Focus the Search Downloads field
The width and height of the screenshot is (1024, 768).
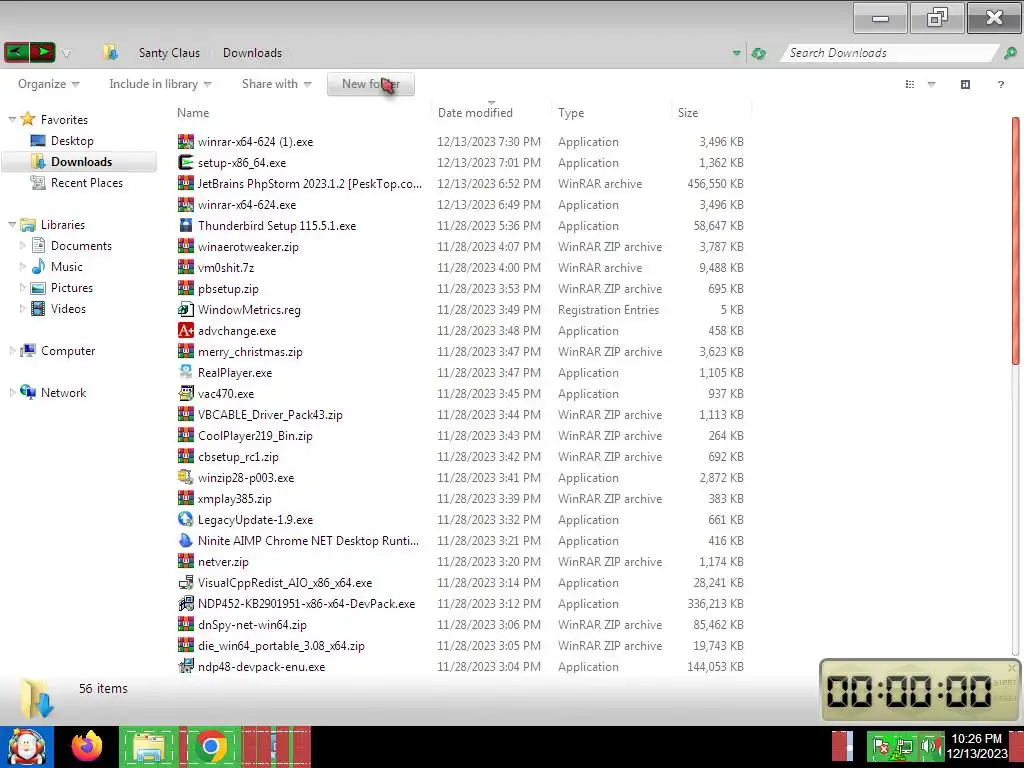click(x=889, y=53)
